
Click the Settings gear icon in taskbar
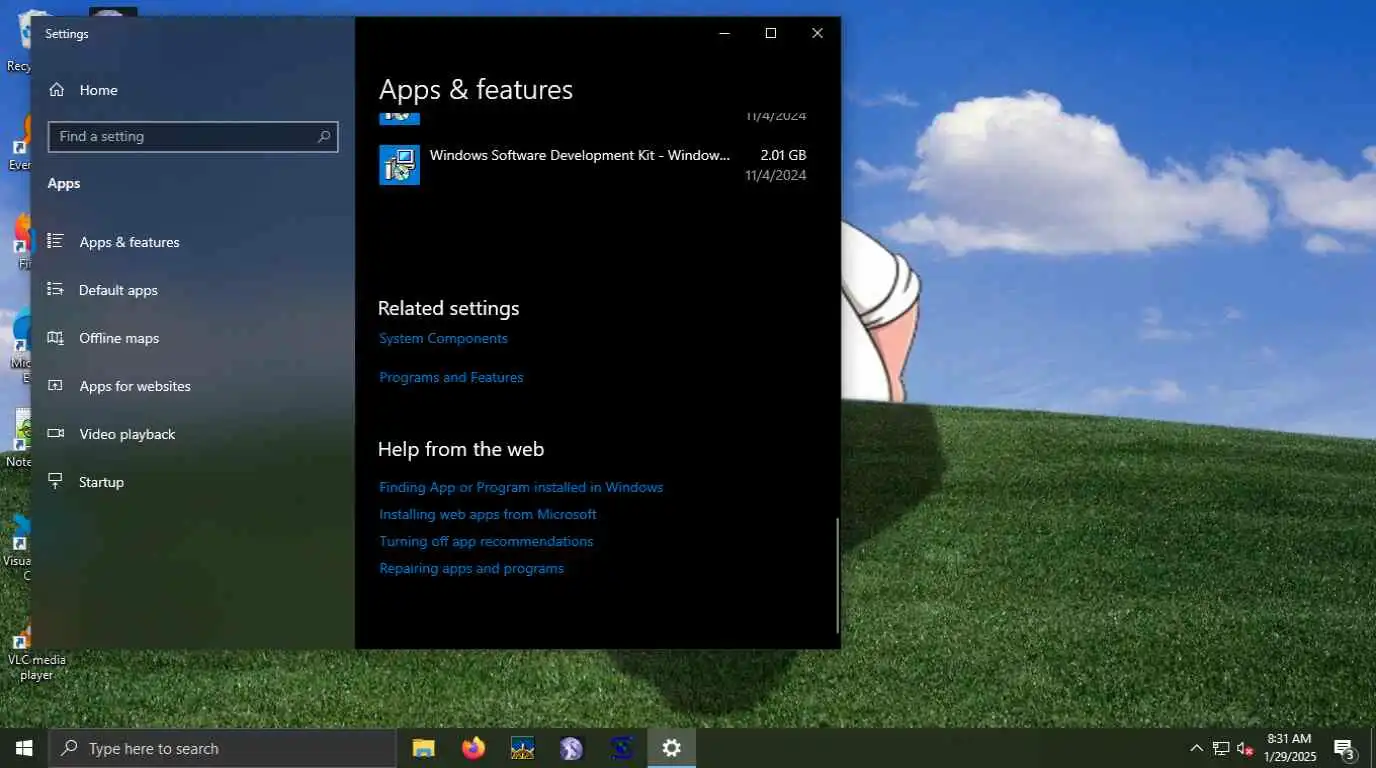(x=672, y=748)
